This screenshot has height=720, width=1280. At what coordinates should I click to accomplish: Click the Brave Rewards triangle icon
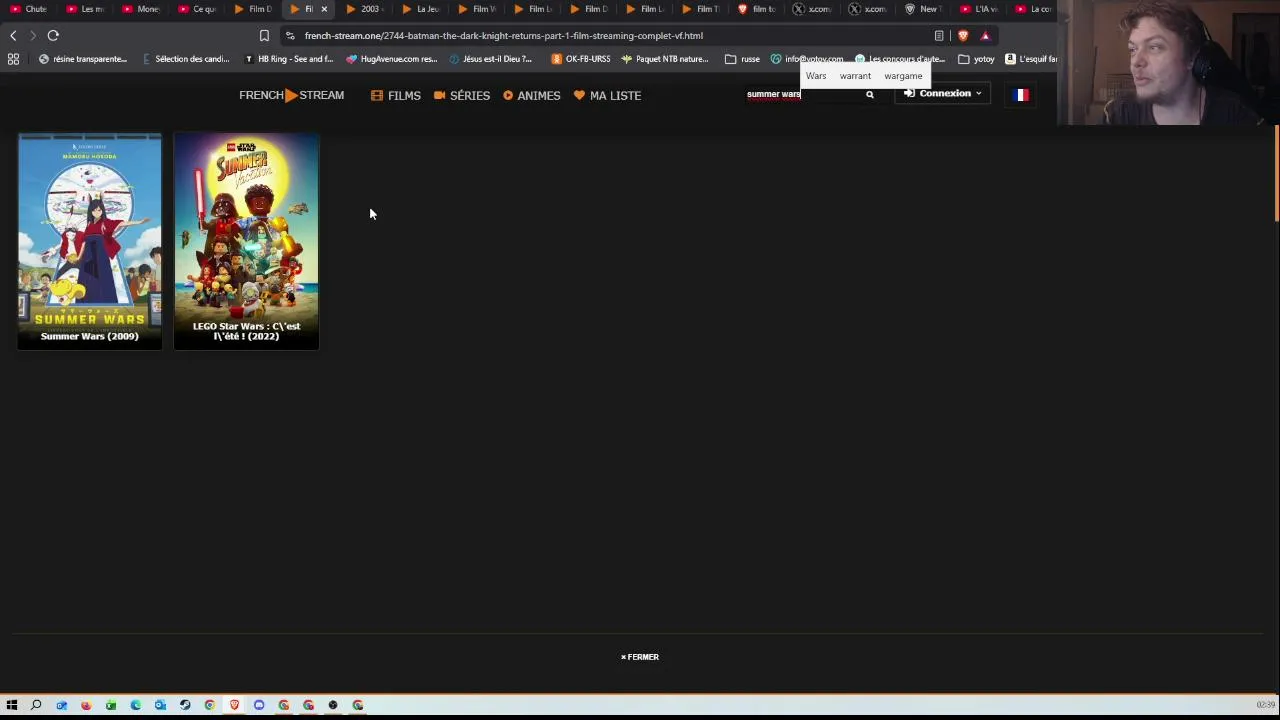(985, 36)
